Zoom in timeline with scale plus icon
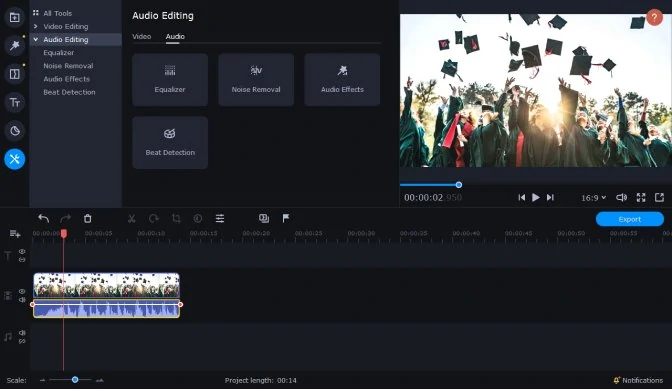The image size is (672, 389). [99, 380]
